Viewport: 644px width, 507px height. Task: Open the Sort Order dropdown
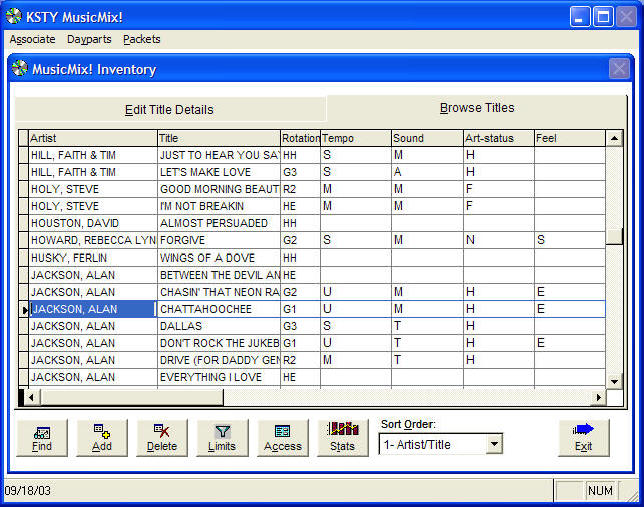click(x=494, y=444)
